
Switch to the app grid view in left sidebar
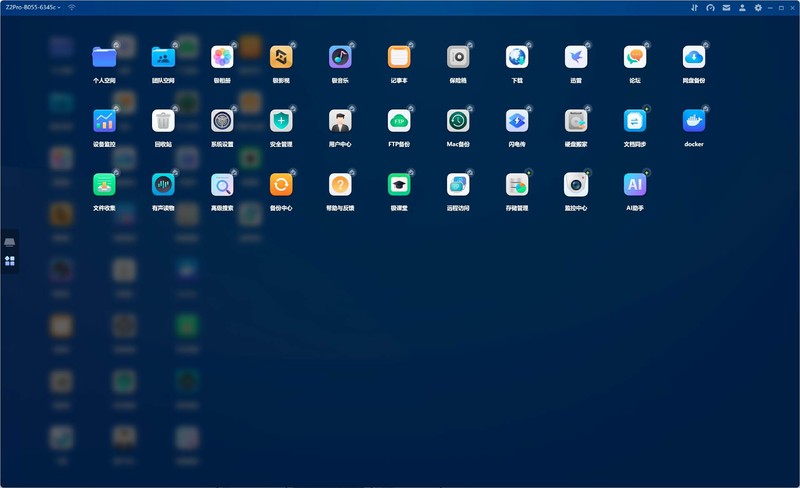[10, 261]
